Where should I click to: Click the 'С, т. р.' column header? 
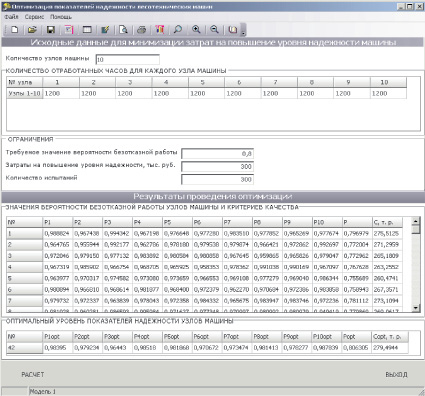coord(387,222)
